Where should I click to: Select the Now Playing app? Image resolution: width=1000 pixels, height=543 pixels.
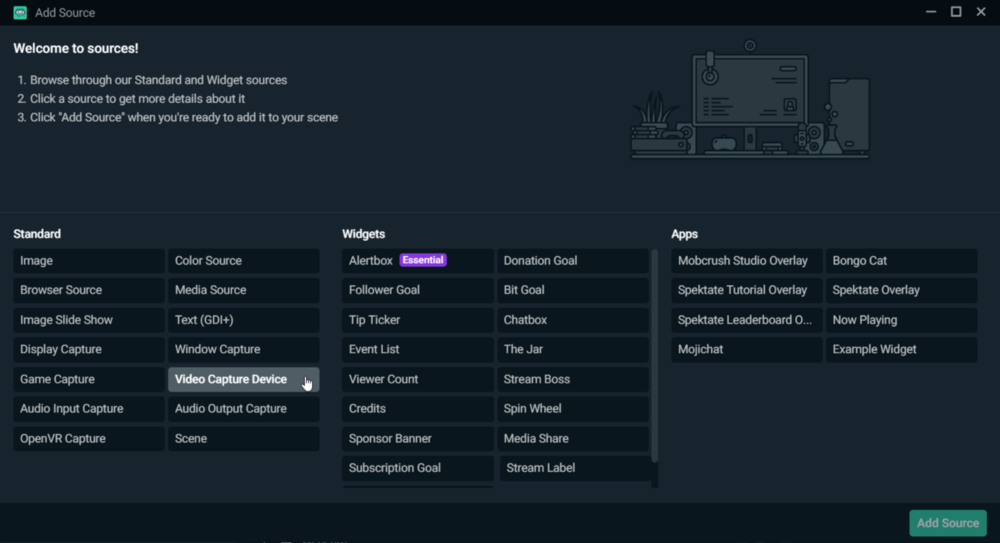click(x=902, y=320)
